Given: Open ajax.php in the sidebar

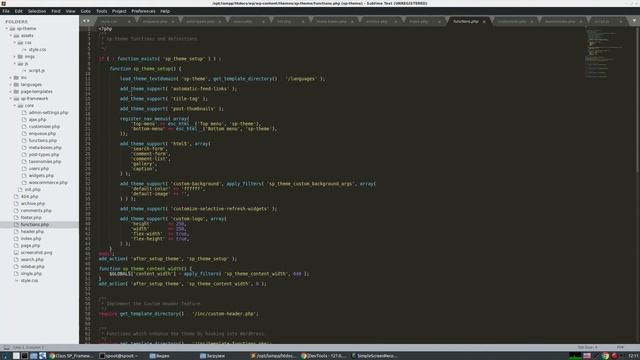Looking at the screenshot, I should (x=37, y=120).
